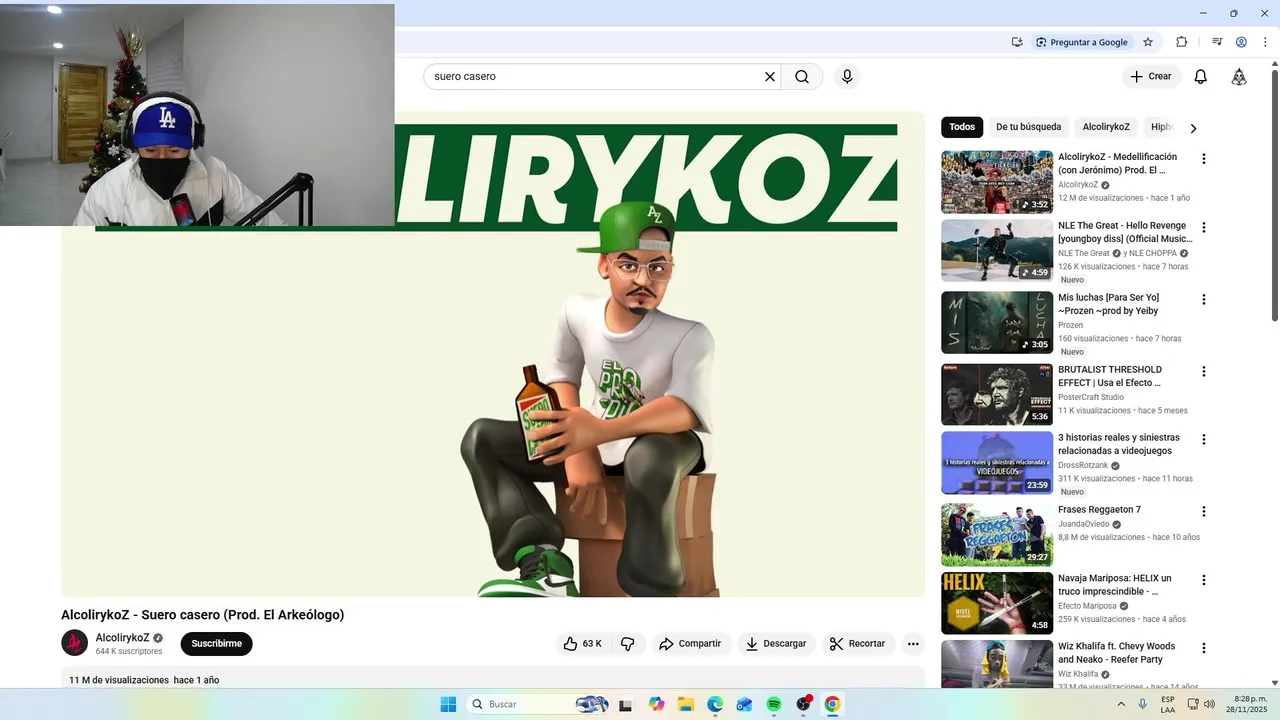
Task: Click the Crear button
Action: (1151, 76)
